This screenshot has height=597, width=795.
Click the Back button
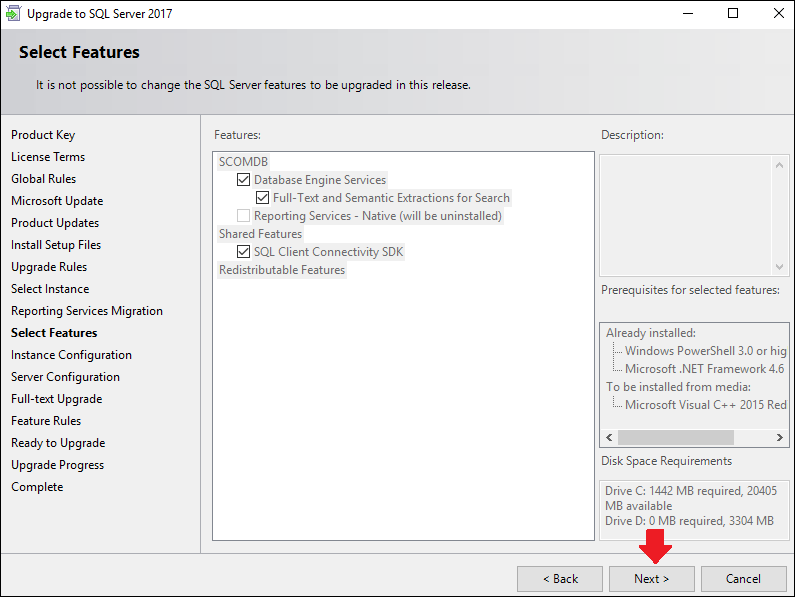560,579
